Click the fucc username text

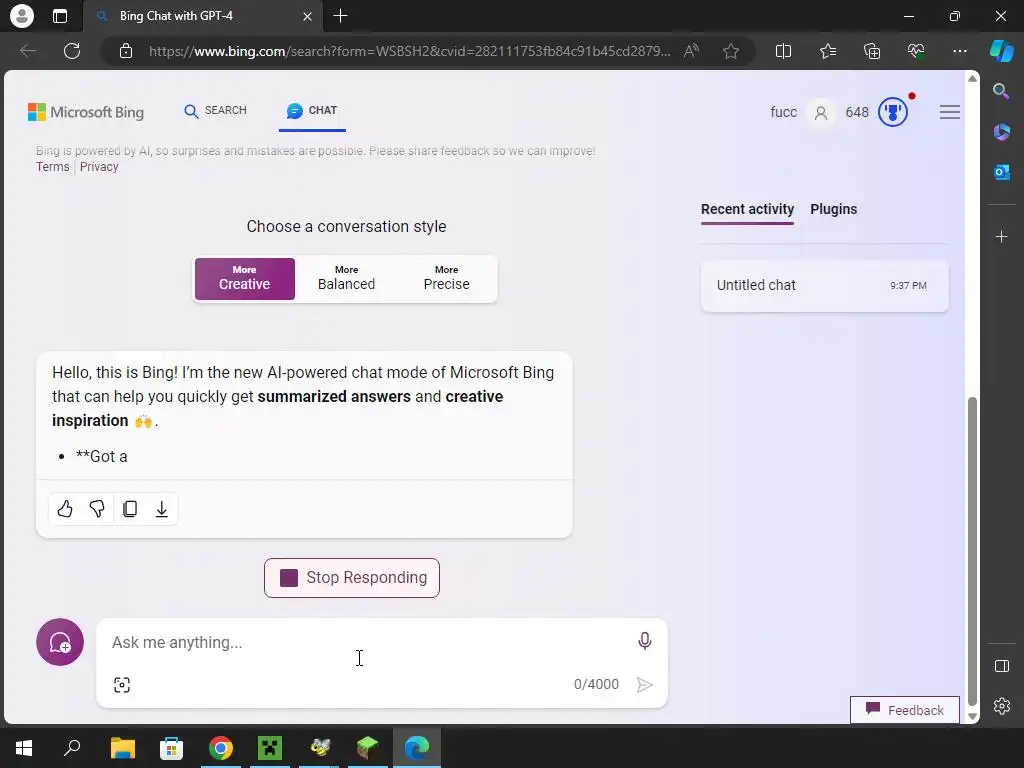pyautogui.click(x=784, y=112)
